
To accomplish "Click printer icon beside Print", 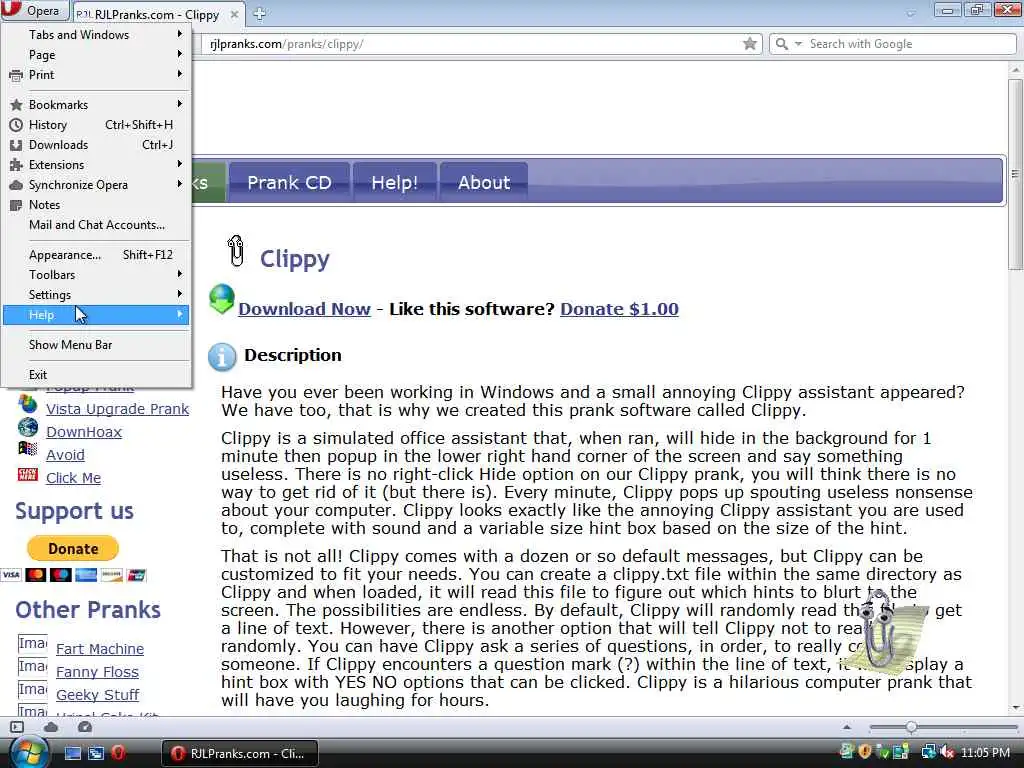I will [x=16, y=76].
